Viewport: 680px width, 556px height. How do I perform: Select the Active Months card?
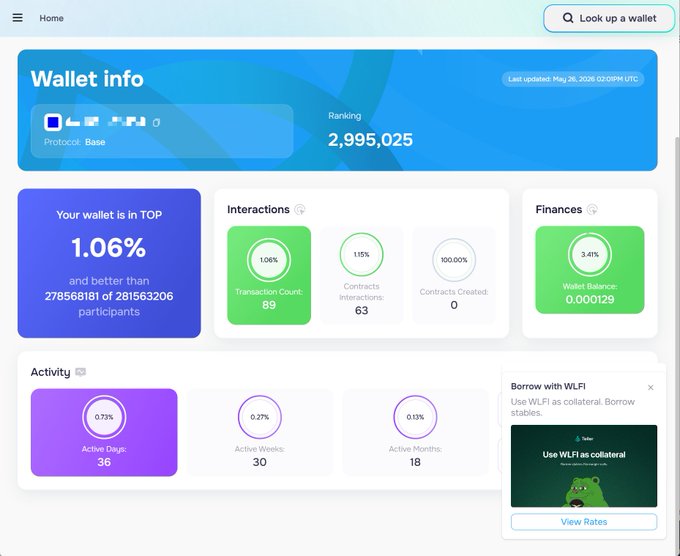pyautogui.click(x=415, y=432)
